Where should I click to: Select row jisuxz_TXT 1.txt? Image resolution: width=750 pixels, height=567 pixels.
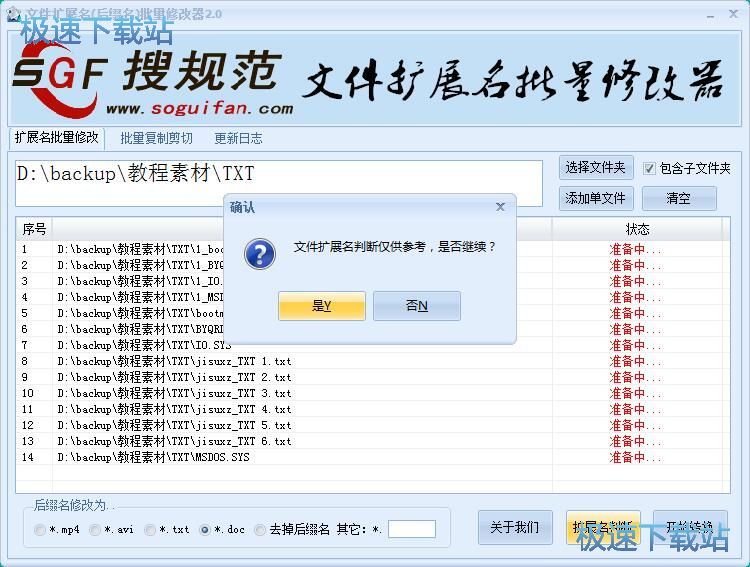coord(373,361)
